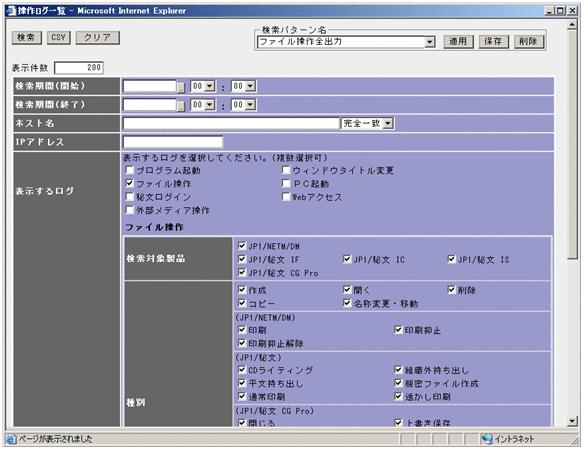Screen dimensions: 585x451
Task: Open the end period minute dropdown
Action: pos(250,105)
